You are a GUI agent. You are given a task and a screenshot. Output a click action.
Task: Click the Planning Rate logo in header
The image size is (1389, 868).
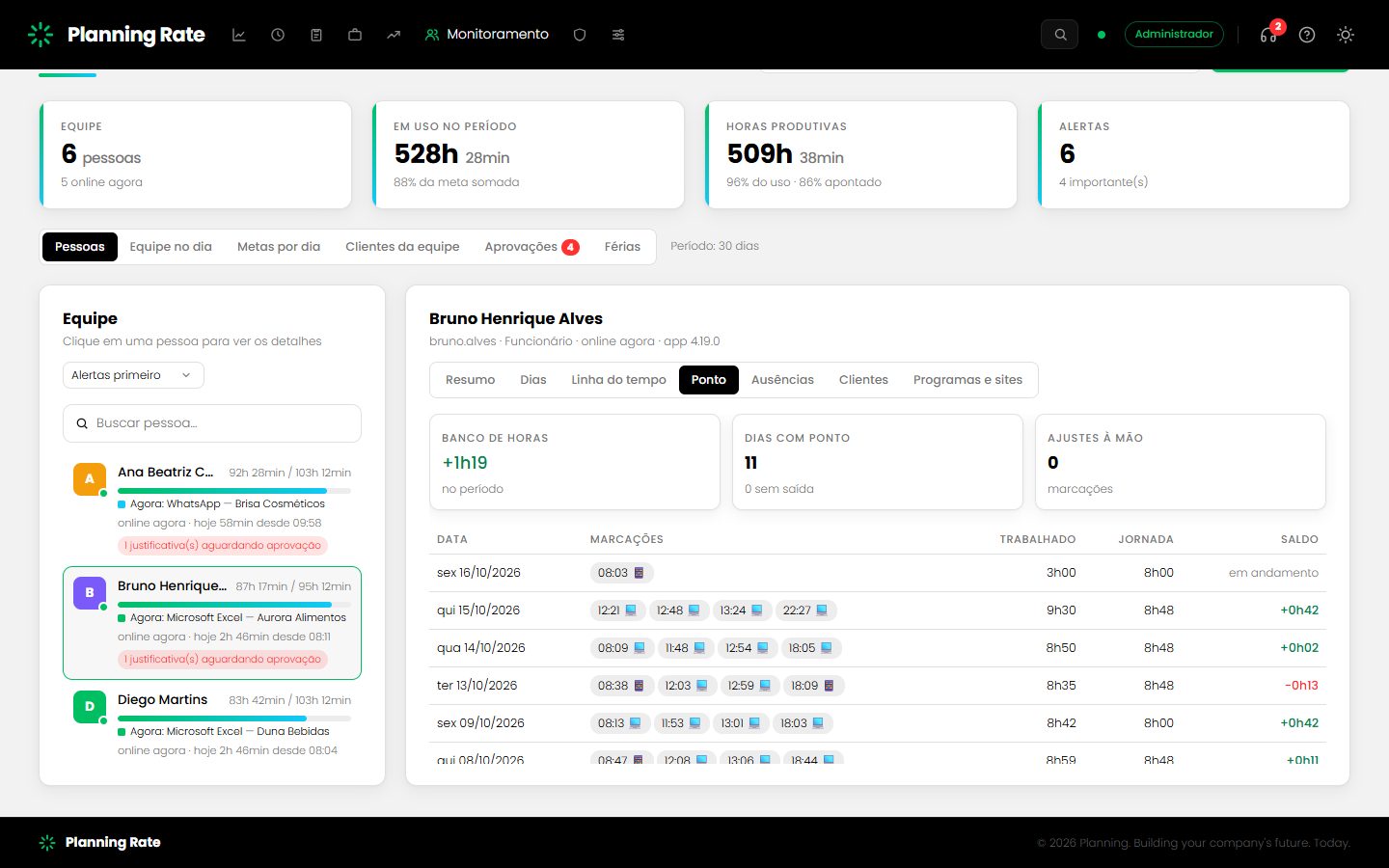117,35
